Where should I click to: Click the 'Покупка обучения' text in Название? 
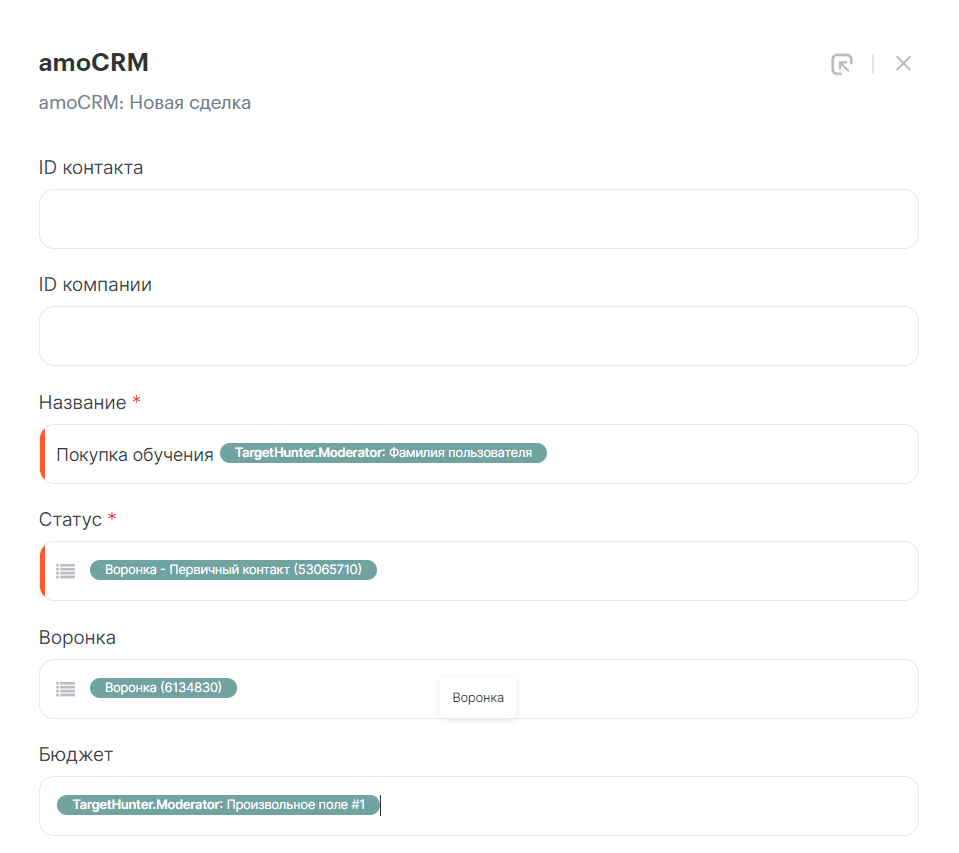135,455
